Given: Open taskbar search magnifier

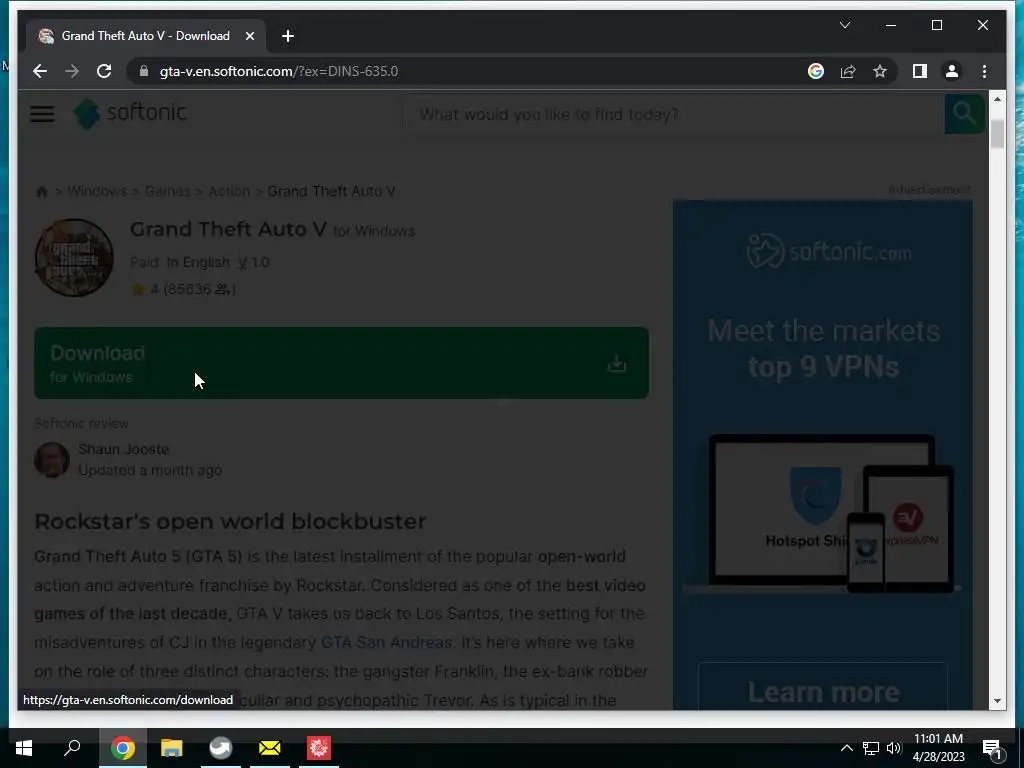Looking at the screenshot, I should [72, 747].
